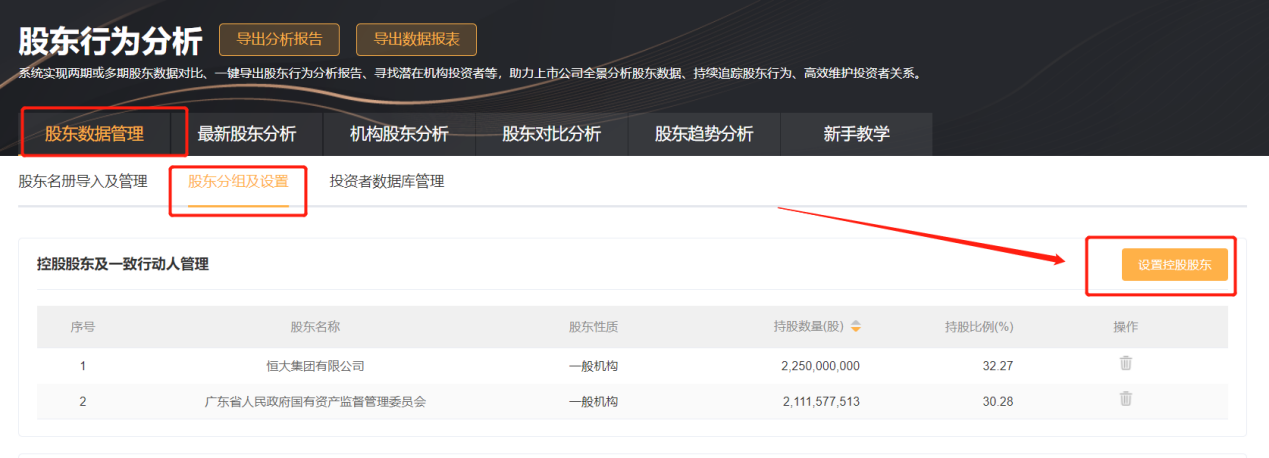Click 一般机构 in the 恒大集团 row

(x=593, y=366)
